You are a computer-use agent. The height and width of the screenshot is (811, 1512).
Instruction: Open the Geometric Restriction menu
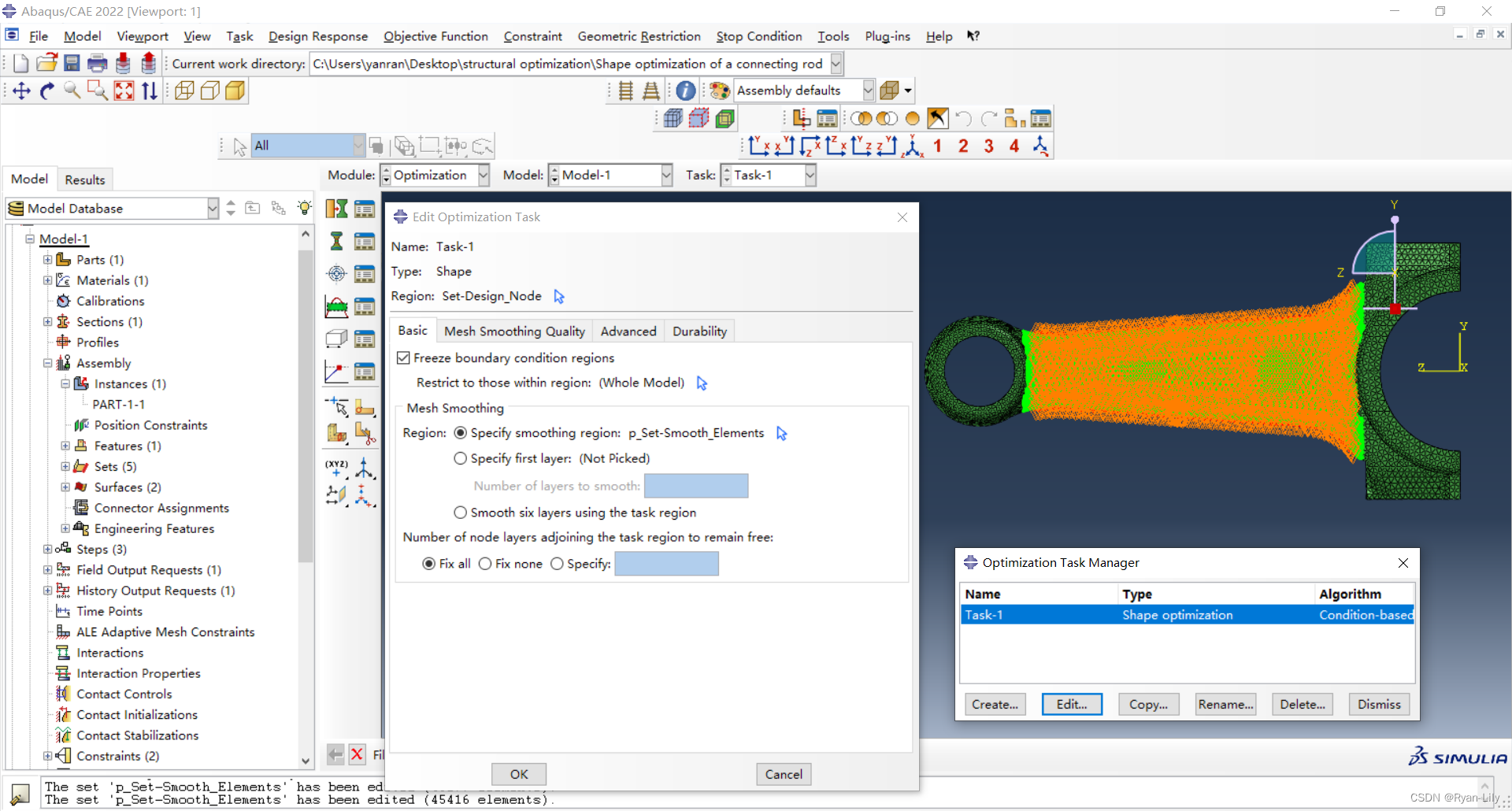click(x=639, y=36)
